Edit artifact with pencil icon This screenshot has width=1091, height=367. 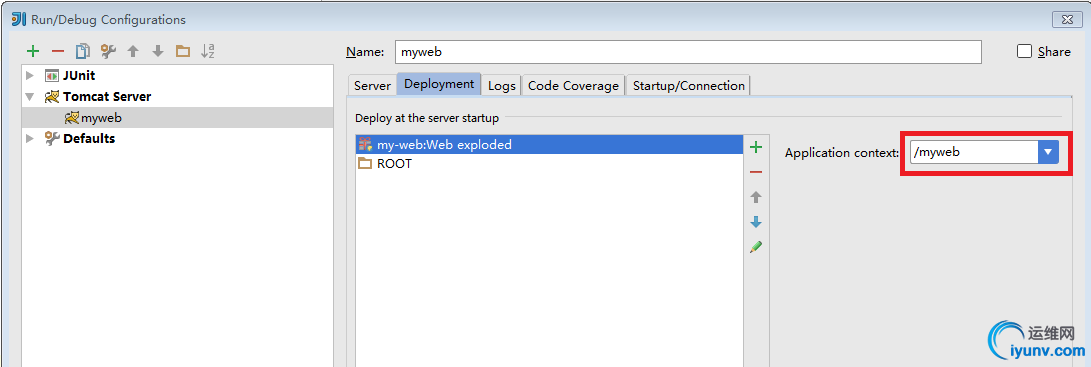pos(756,247)
